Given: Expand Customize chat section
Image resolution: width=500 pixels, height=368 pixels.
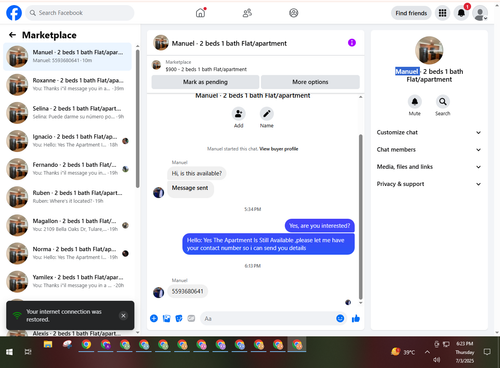Looking at the screenshot, I should pos(429,132).
